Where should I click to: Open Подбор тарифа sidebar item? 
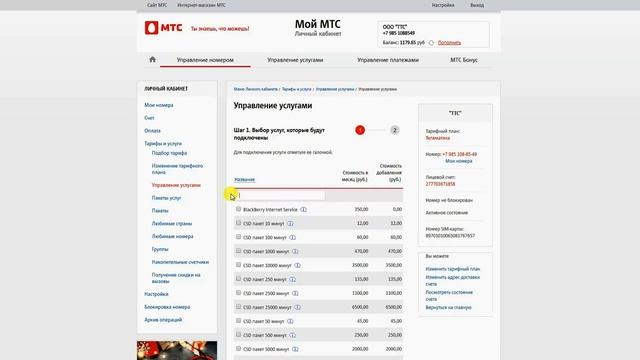169,153
